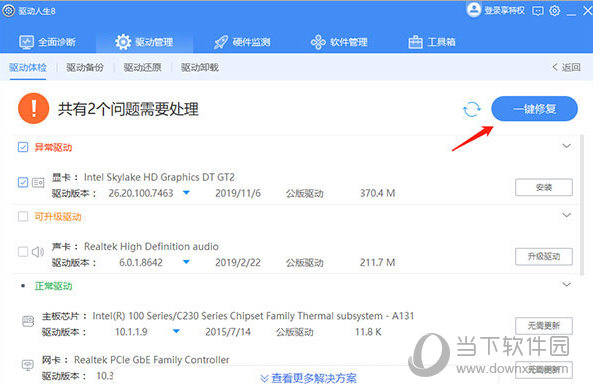Click 安装 for the graphics driver
593x384 pixels.
[544, 187]
